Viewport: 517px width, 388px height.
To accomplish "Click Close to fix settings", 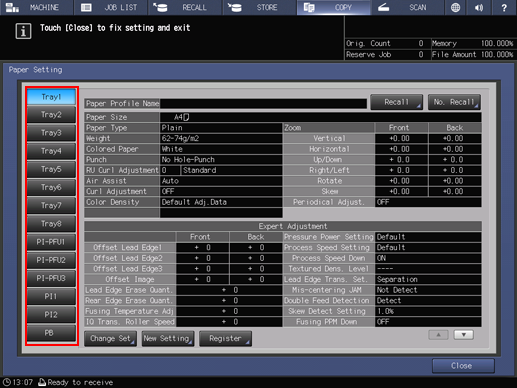I will point(463,366).
